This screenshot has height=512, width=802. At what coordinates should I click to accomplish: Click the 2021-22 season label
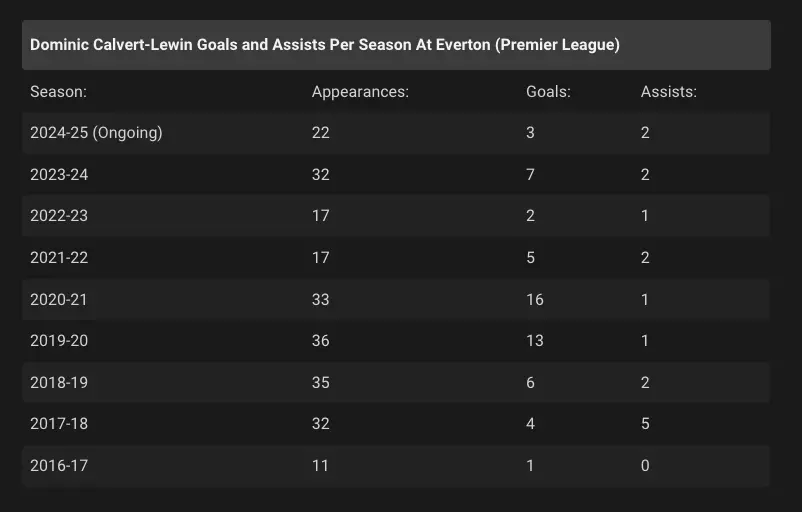point(59,258)
